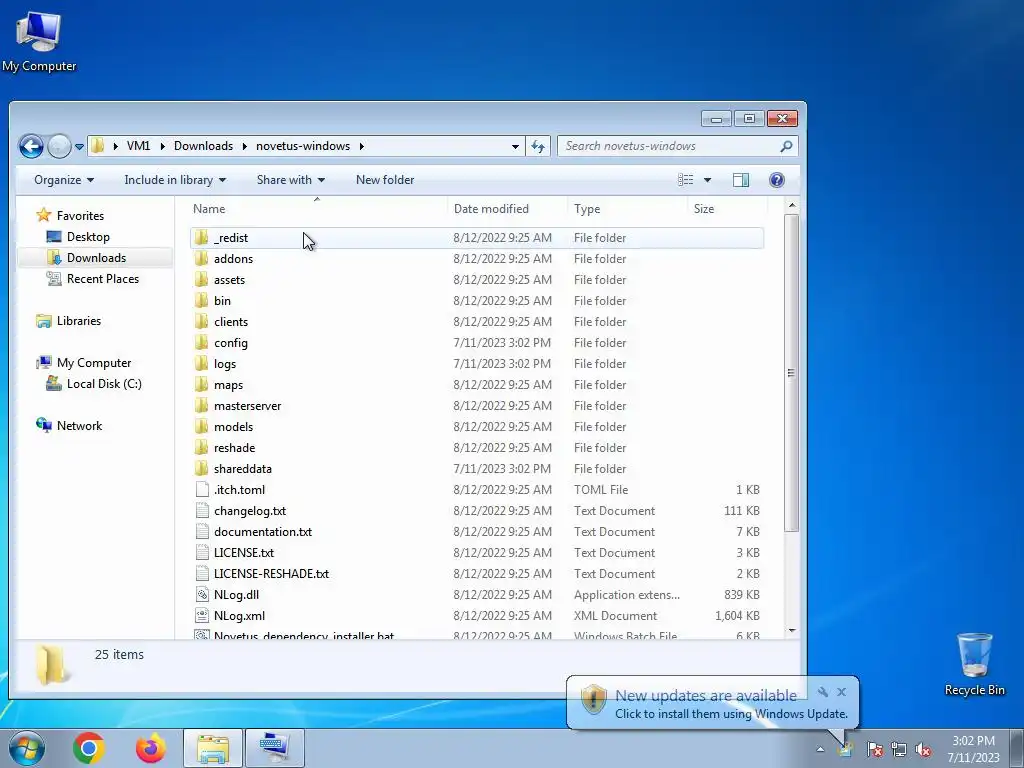
Task: Select the assets folder icon
Action: click(201, 280)
